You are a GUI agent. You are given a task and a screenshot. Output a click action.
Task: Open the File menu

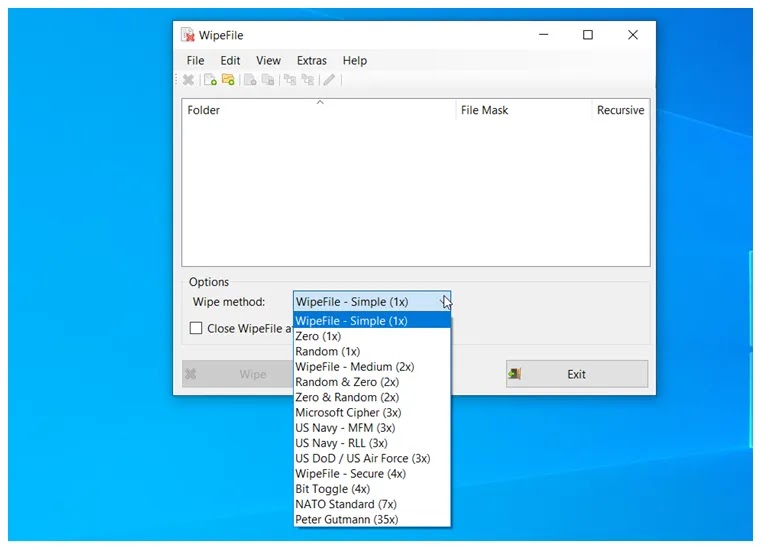click(x=195, y=61)
